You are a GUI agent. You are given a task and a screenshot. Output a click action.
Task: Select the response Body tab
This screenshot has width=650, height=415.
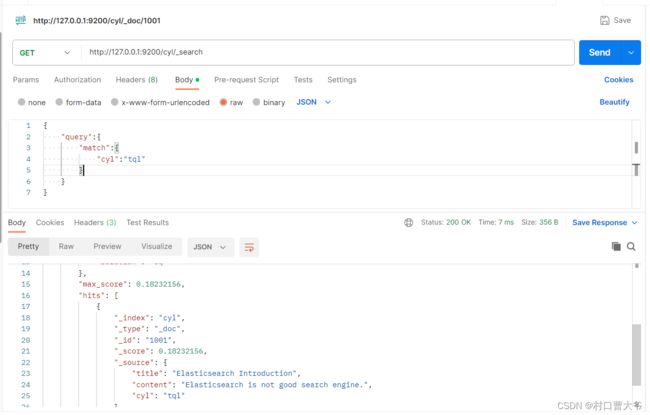[17, 223]
